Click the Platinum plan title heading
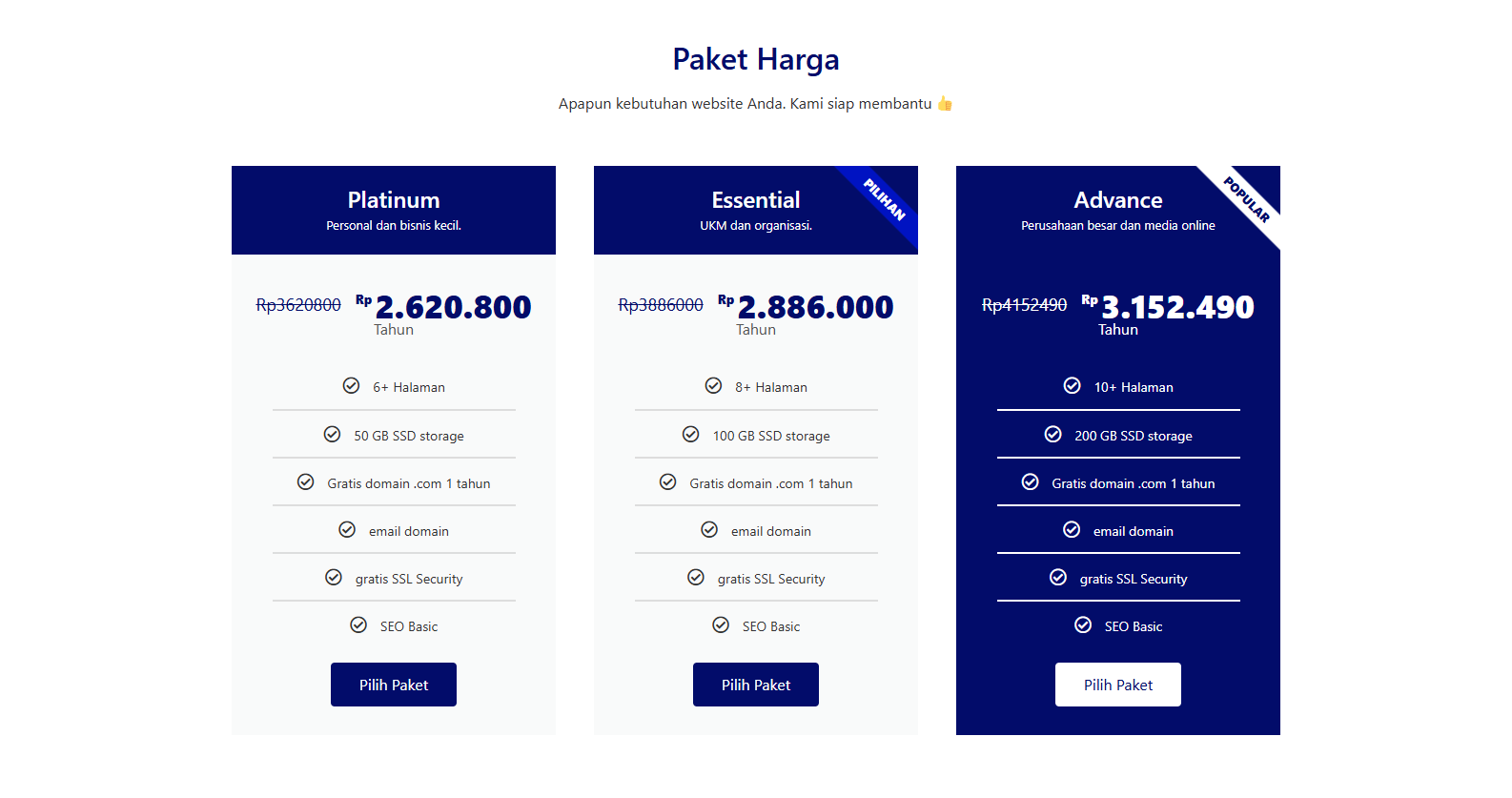Screen dimensions: 1512x798 click(394, 200)
